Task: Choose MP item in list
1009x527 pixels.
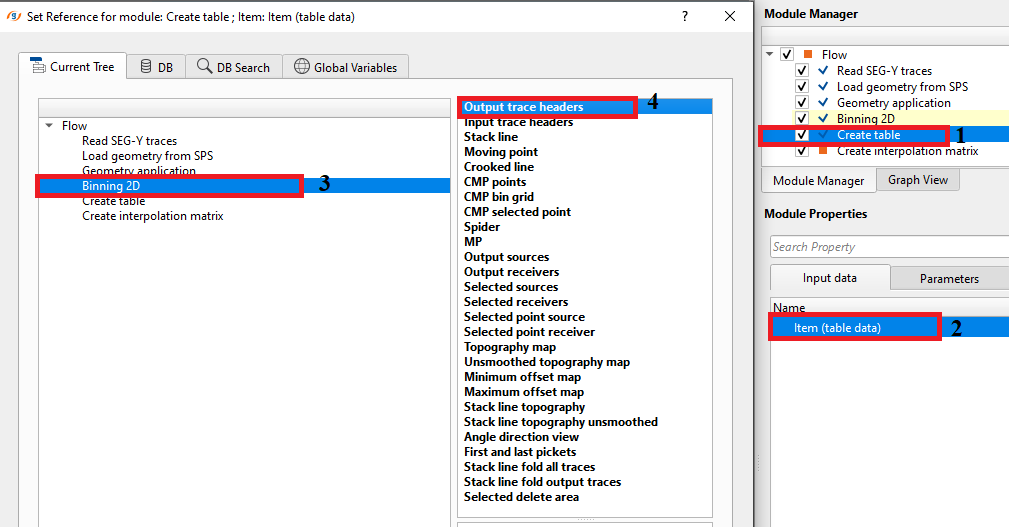Action: (473, 242)
